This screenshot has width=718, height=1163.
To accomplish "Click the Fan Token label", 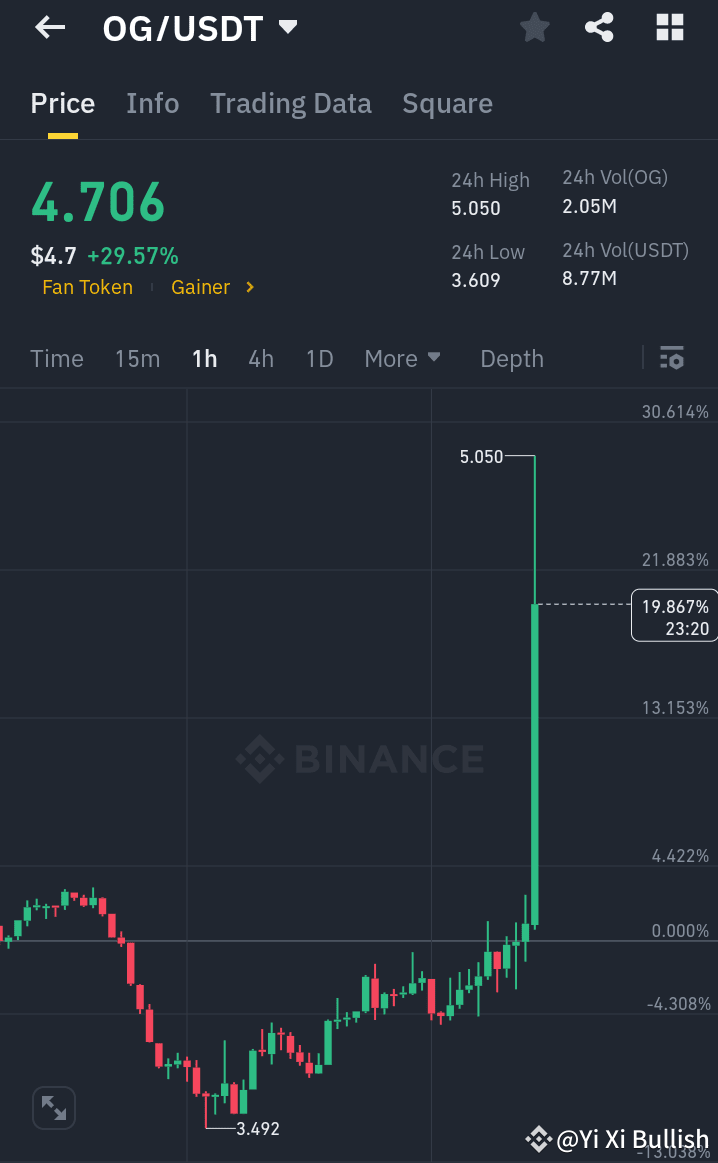I will point(87,287).
